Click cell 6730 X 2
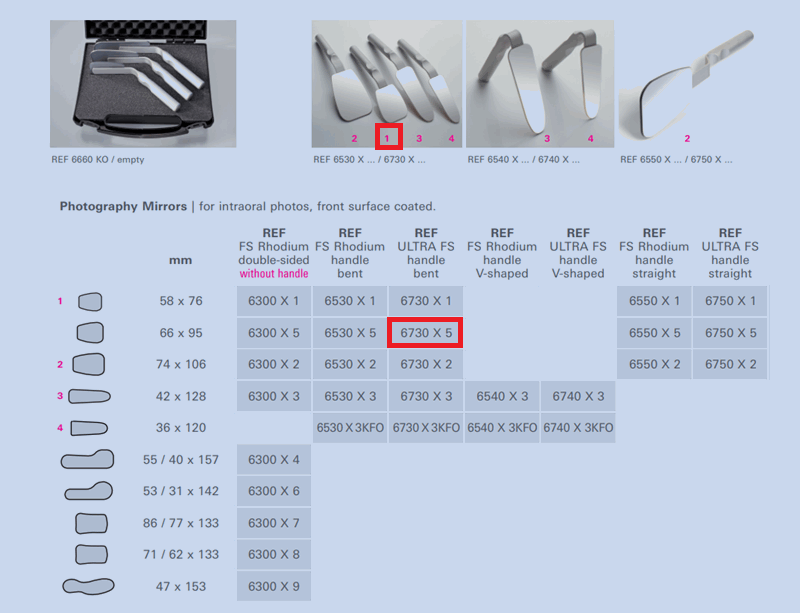The image size is (800, 613). point(426,364)
